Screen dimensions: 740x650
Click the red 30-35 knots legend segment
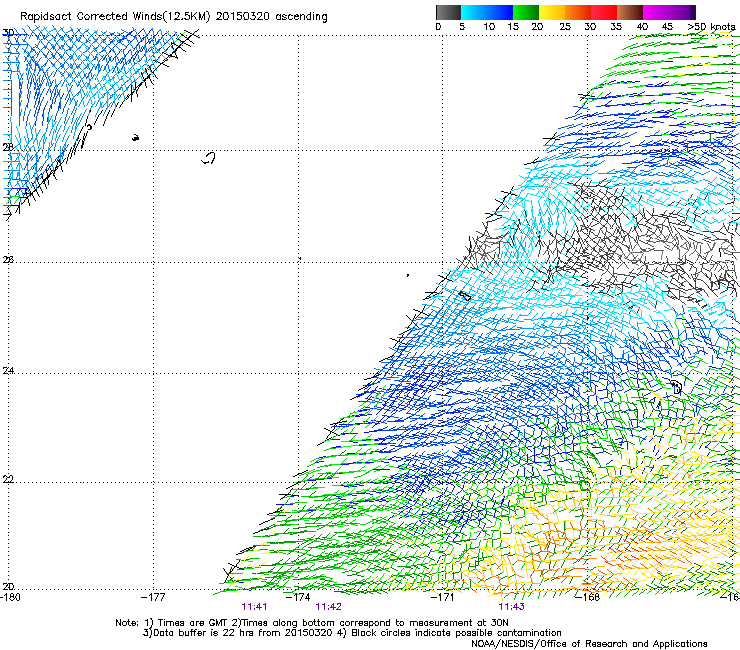(604, 12)
